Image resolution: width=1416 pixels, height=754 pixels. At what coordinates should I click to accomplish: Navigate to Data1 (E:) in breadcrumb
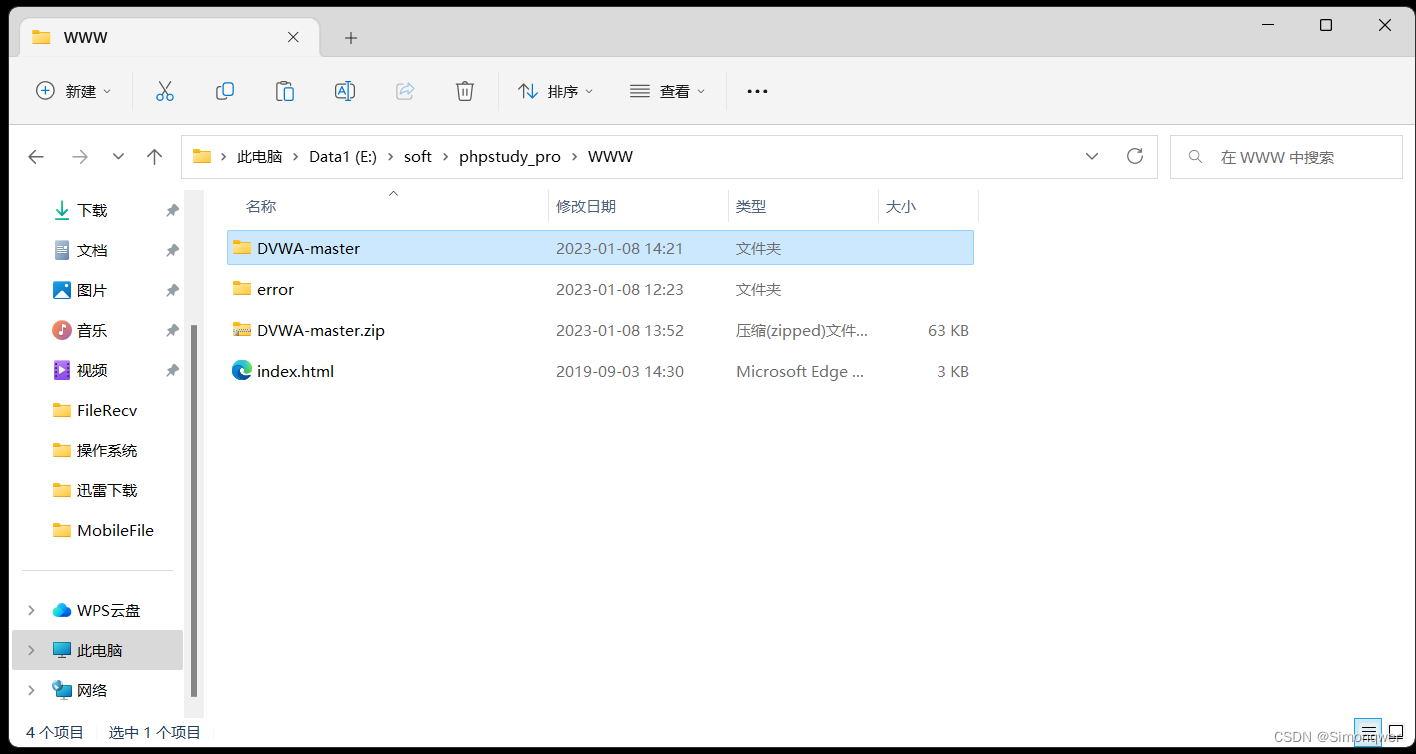point(343,157)
